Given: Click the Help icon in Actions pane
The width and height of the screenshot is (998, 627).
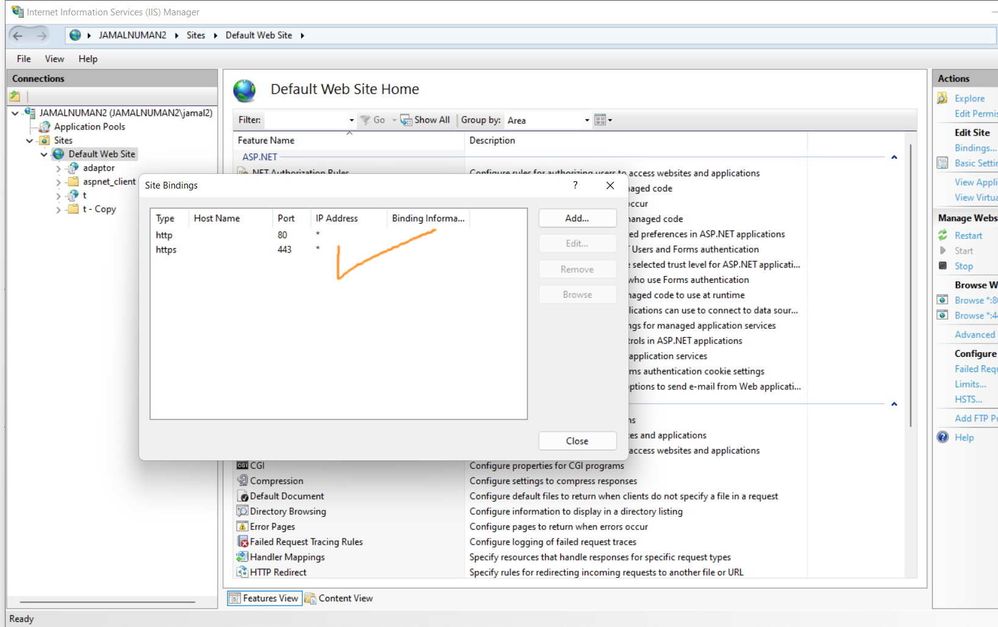Looking at the screenshot, I should coord(943,437).
